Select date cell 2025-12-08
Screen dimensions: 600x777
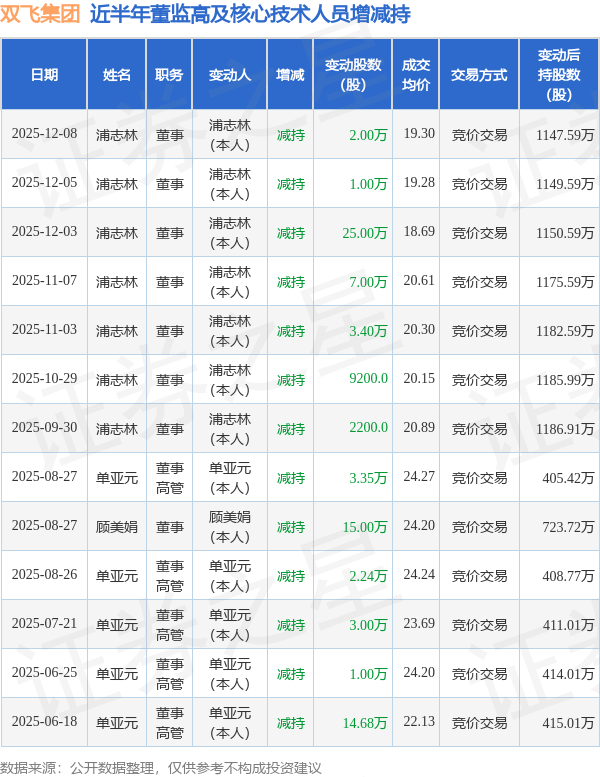(44, 134)
